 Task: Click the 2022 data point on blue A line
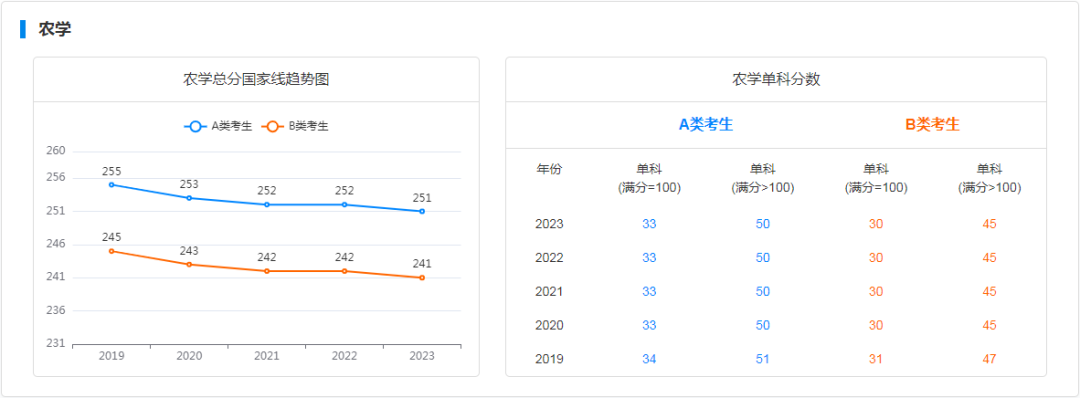[344, 205]
